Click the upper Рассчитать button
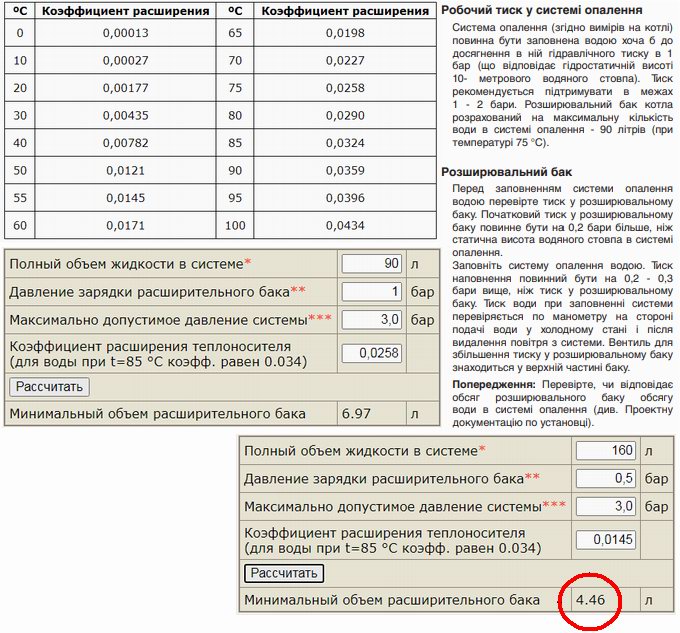Viewport: 680px width, 633px height. click(49, 386)
